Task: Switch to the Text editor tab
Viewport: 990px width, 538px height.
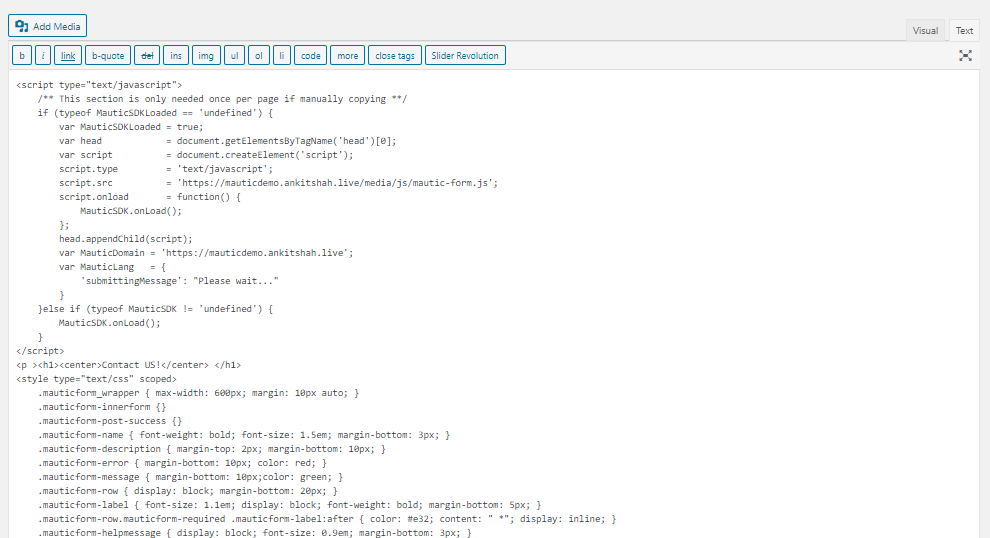Action: [x=964, y=30]
